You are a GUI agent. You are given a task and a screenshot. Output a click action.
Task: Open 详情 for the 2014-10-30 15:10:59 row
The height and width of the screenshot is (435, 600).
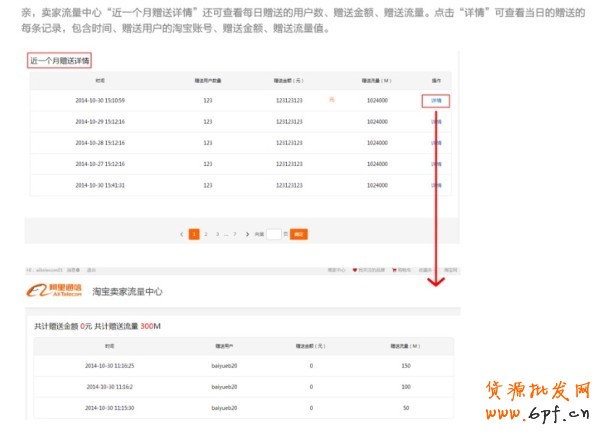436,101
